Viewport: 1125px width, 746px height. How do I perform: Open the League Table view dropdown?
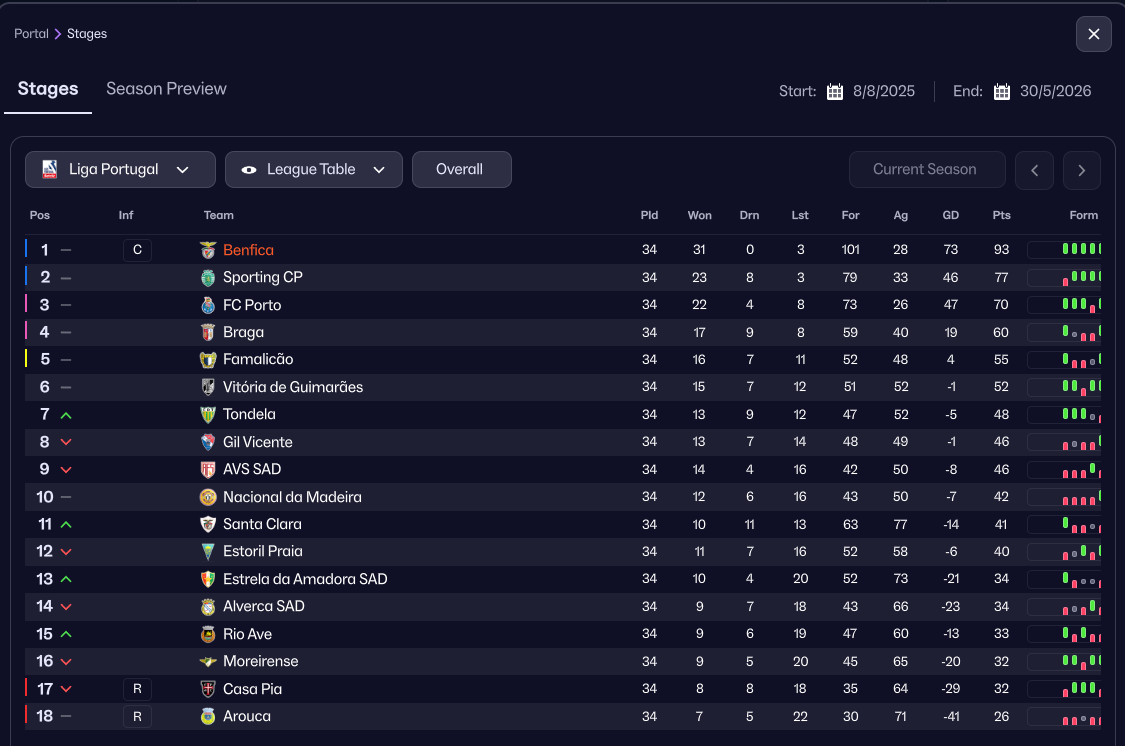379,170
